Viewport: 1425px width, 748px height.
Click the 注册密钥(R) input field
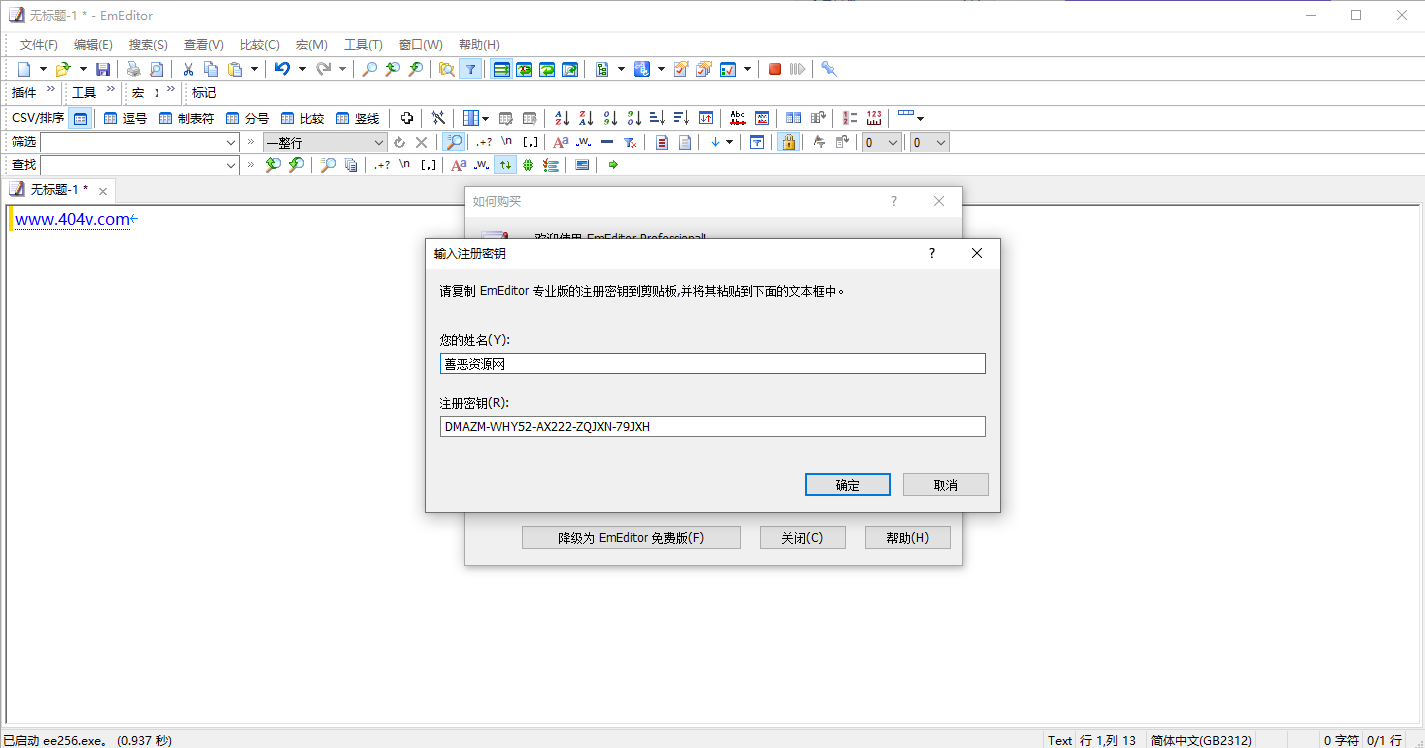pos(713,427)
